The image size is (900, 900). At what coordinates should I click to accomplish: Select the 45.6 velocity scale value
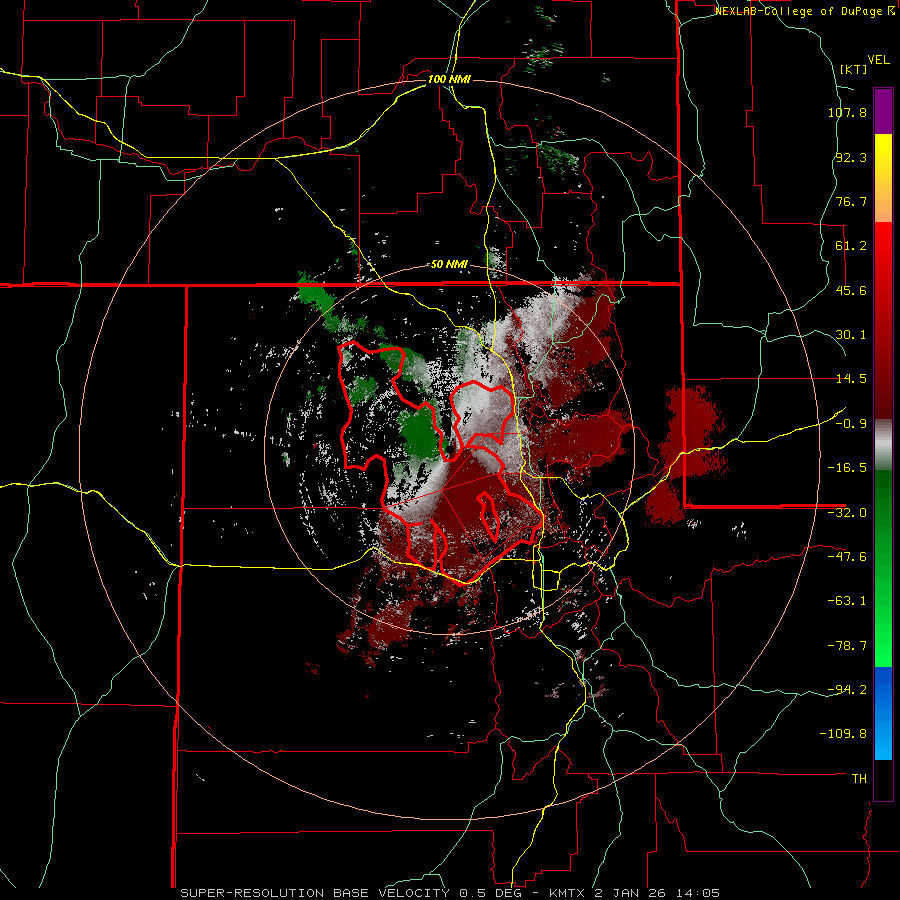[851, 290]
